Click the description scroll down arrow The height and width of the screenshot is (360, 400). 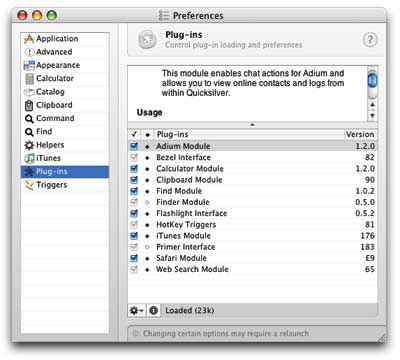tap(372, 116)
